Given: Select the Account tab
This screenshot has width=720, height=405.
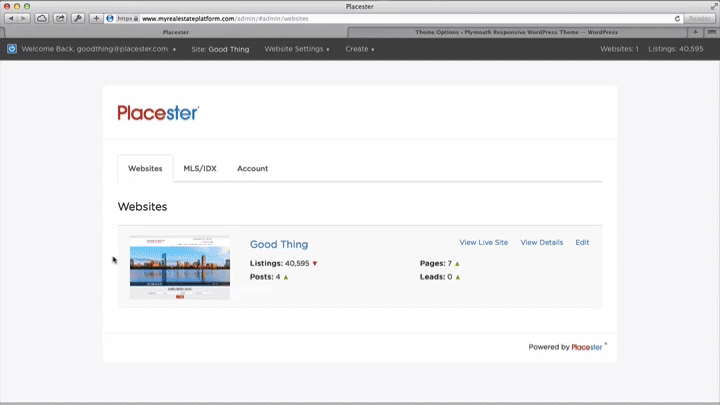Looking at the screenshot, I should pyautogui.click(x=253, y=169).
